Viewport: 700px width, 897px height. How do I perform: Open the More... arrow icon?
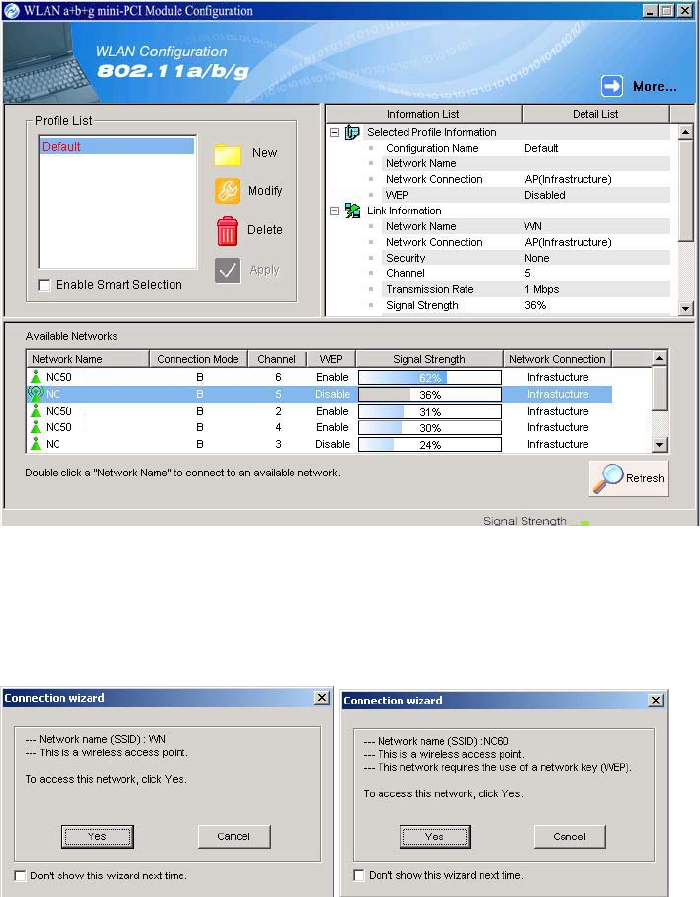click(x=611, y=86)
